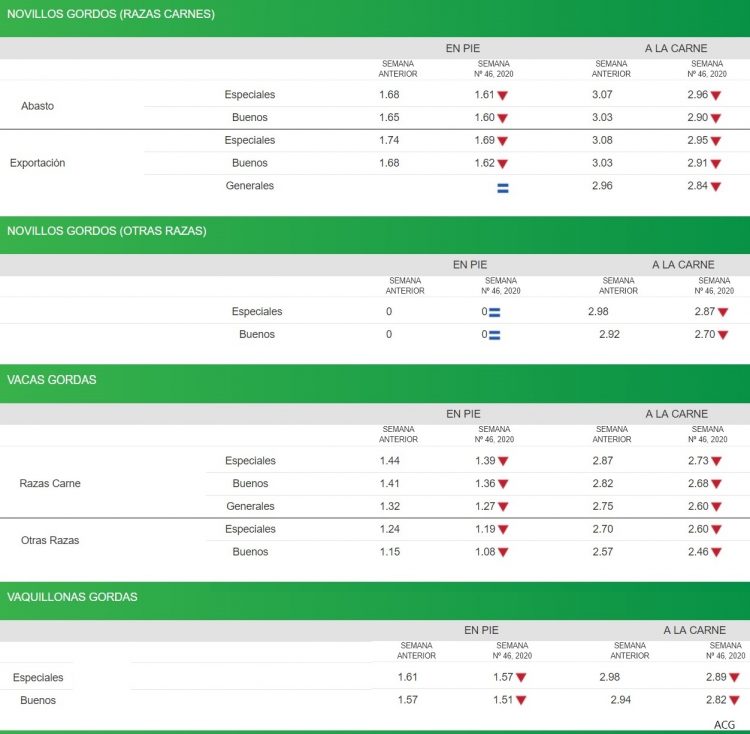
Task: Click the Abasto row label
Action: (x=38, y=106)
